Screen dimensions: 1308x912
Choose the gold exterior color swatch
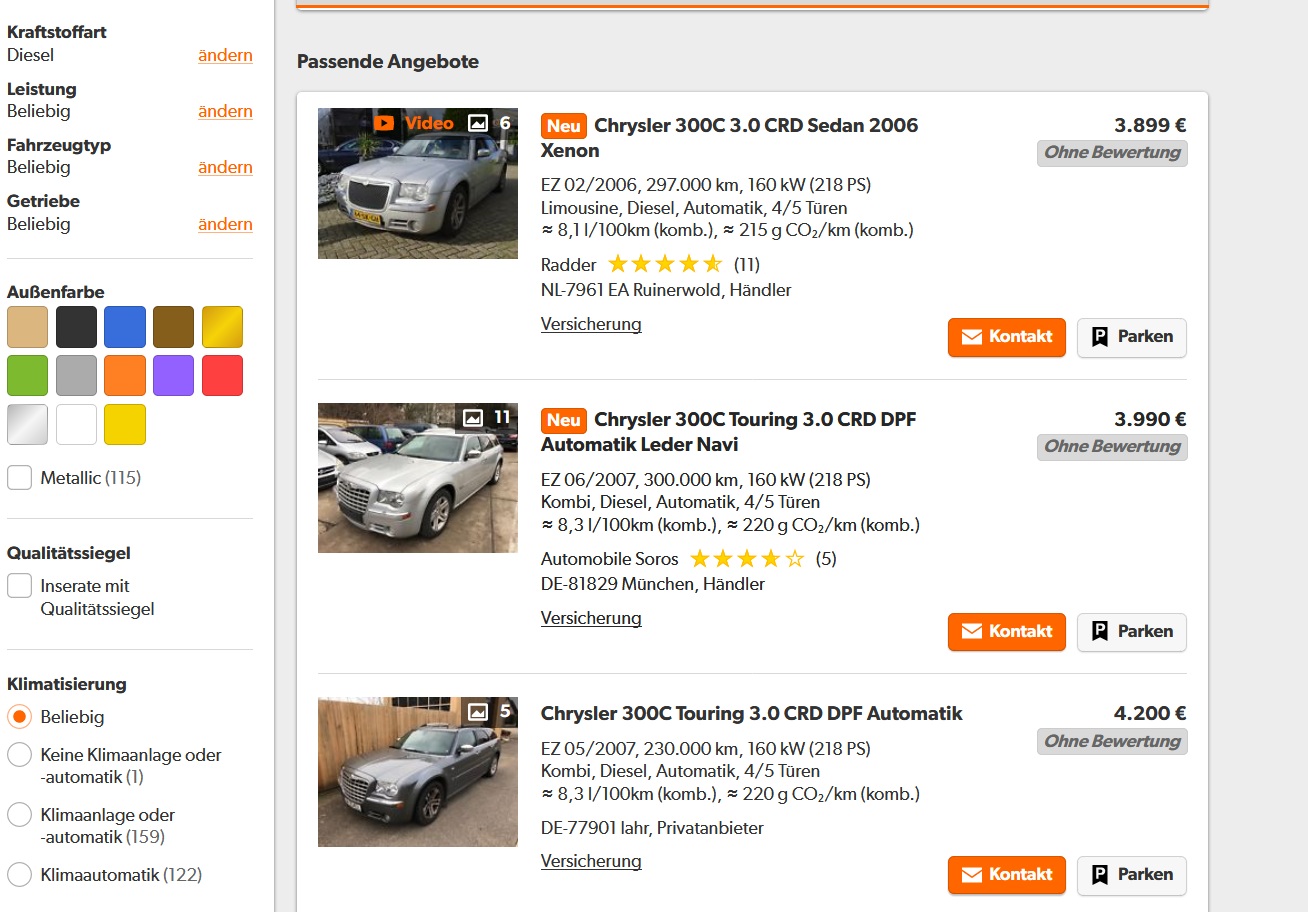pyautogui.click(x=222, y=327)
